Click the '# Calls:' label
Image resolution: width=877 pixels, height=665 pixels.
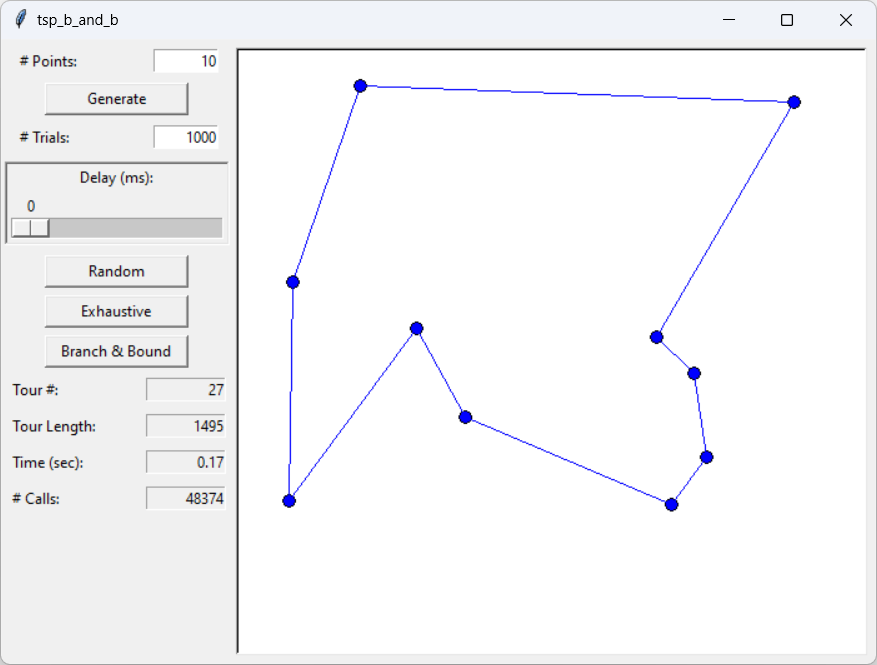(x=36, y=498)
